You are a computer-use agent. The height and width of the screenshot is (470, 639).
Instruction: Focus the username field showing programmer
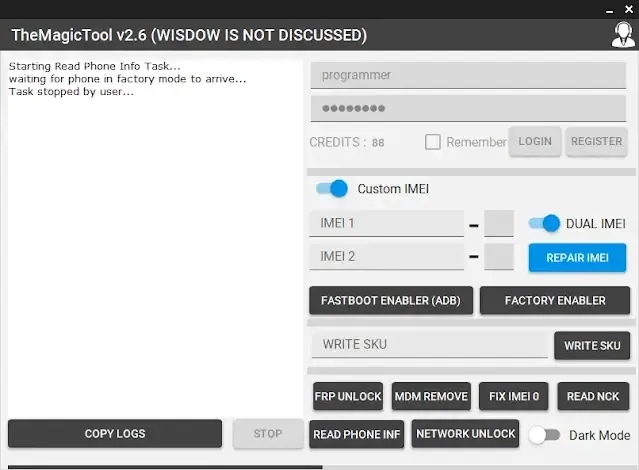pyautogui.click(x=468, y=75)
